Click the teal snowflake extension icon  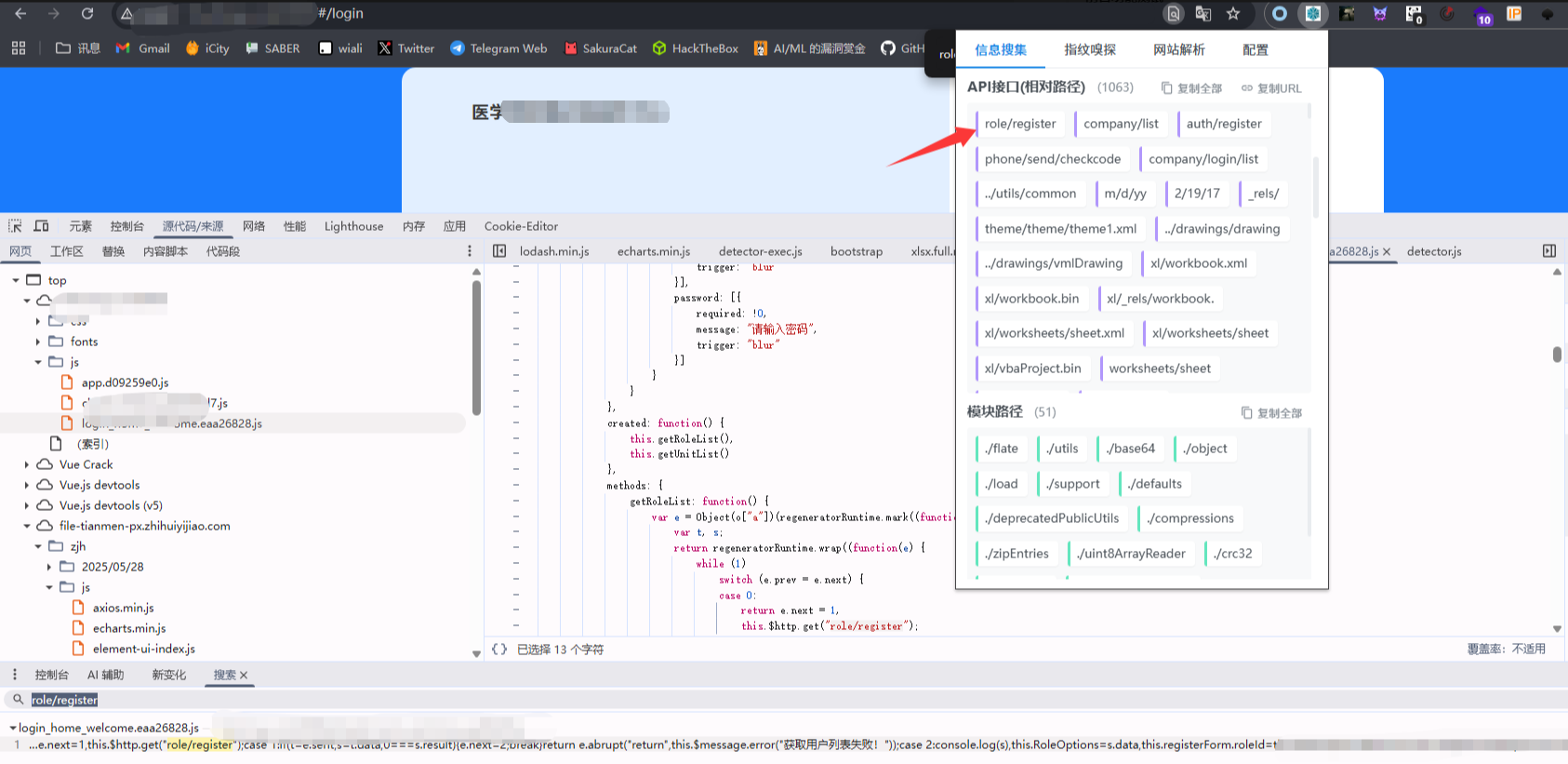[x=1313, y=14]
